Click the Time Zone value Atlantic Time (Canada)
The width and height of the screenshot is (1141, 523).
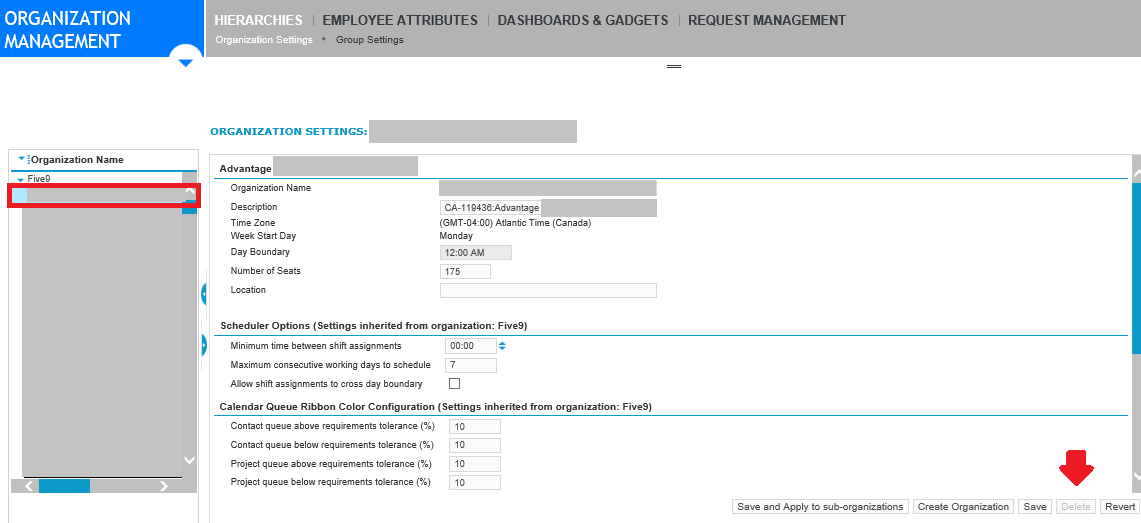[x=515, y=223]
